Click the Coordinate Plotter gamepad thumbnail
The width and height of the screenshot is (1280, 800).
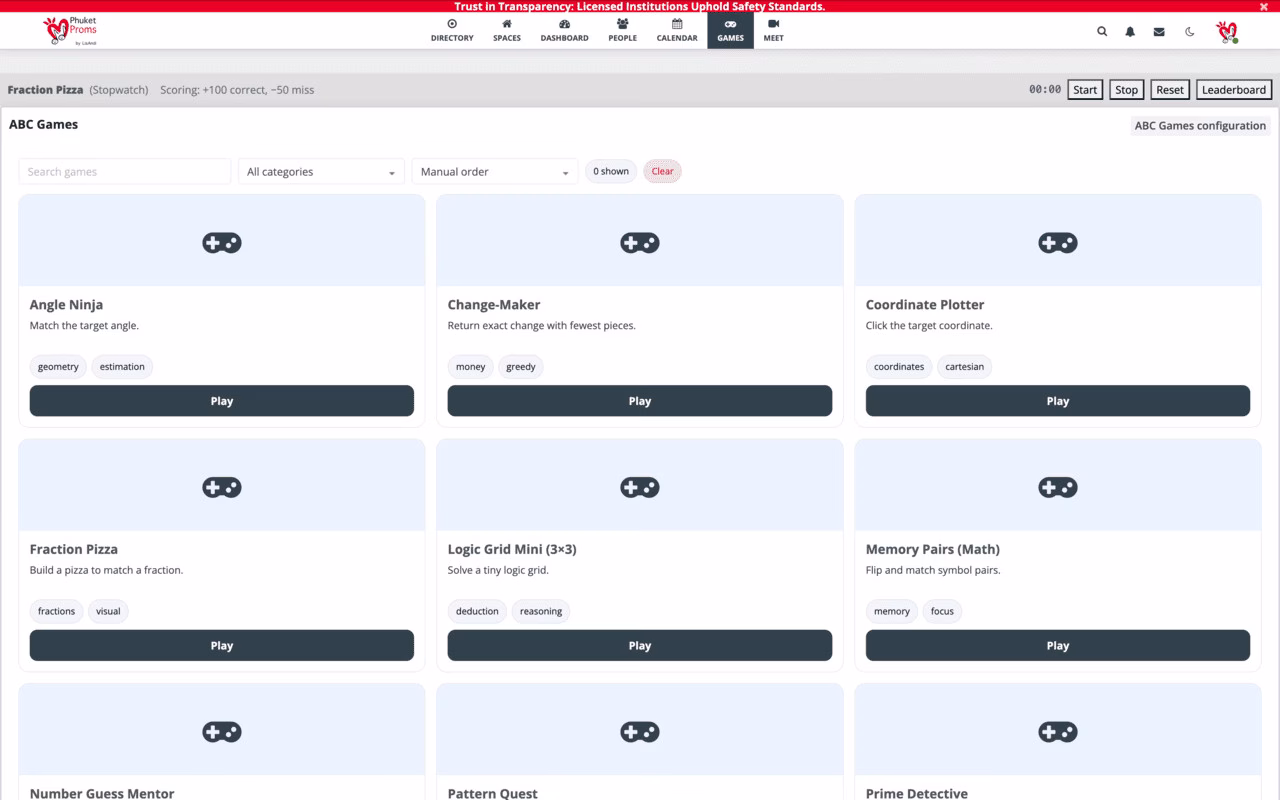point(1058,242)
